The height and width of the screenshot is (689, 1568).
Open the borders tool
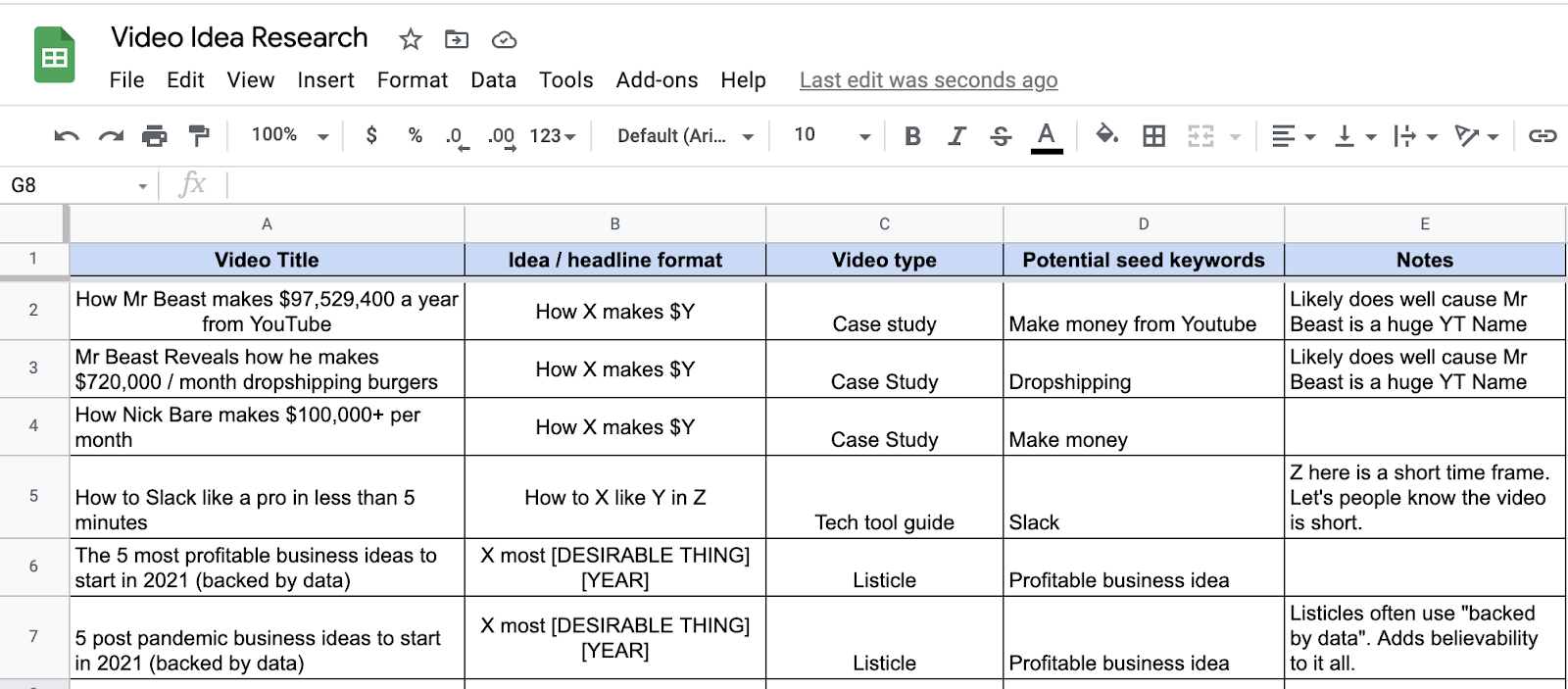1154,136
